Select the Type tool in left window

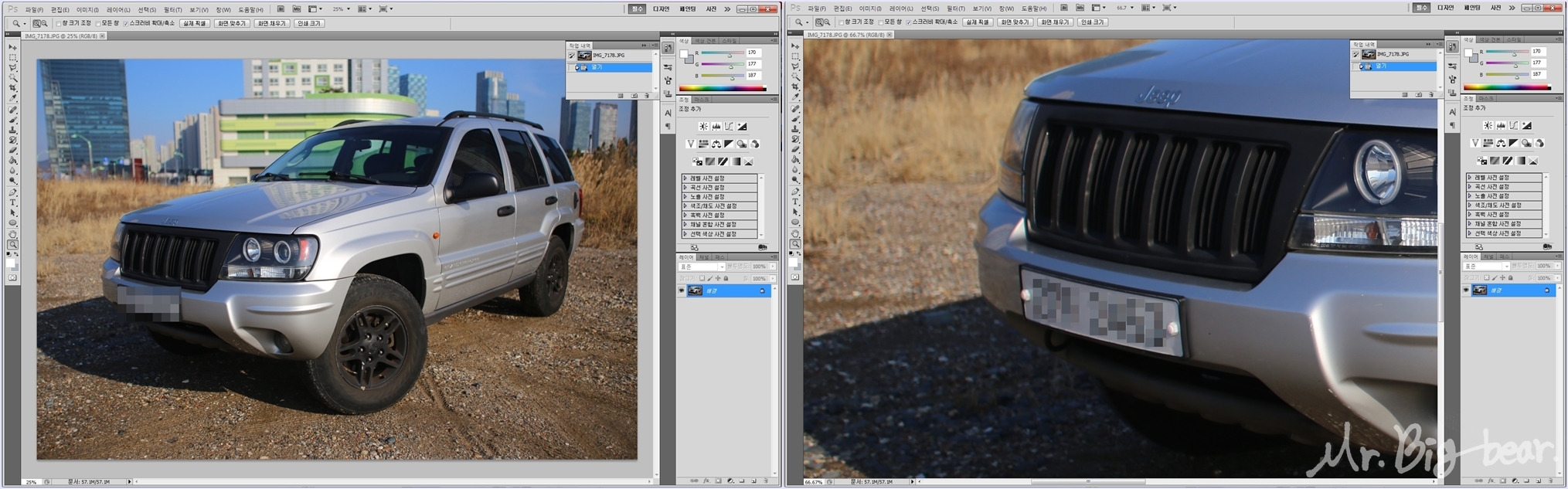[x=12, y=202]
